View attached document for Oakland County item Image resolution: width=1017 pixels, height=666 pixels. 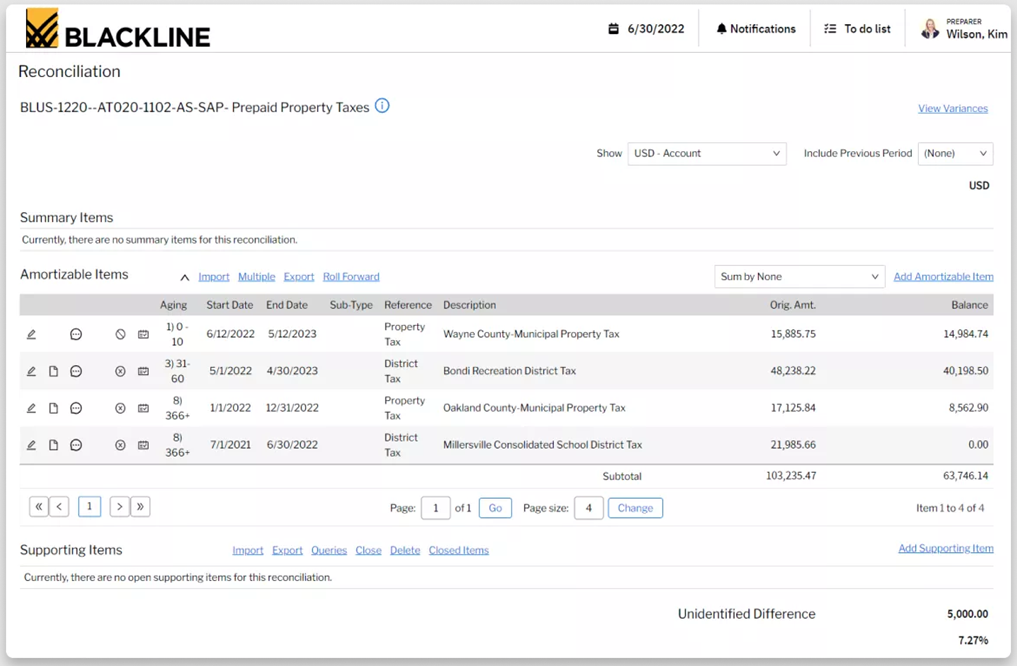53,407
